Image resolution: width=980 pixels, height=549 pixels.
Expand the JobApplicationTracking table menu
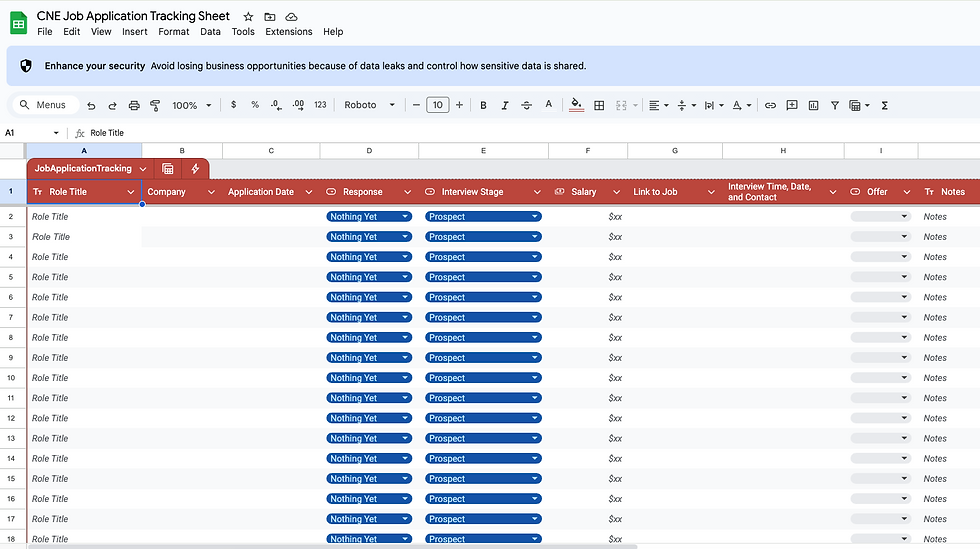(x=143, y=169)
